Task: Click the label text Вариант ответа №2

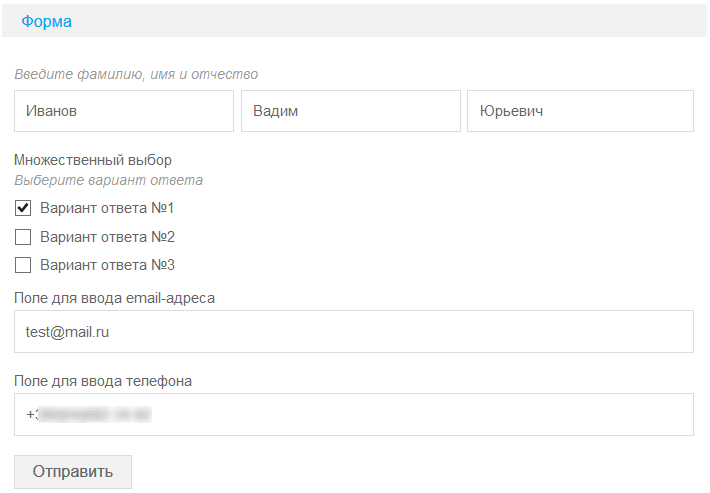Action: click(108, 237)
